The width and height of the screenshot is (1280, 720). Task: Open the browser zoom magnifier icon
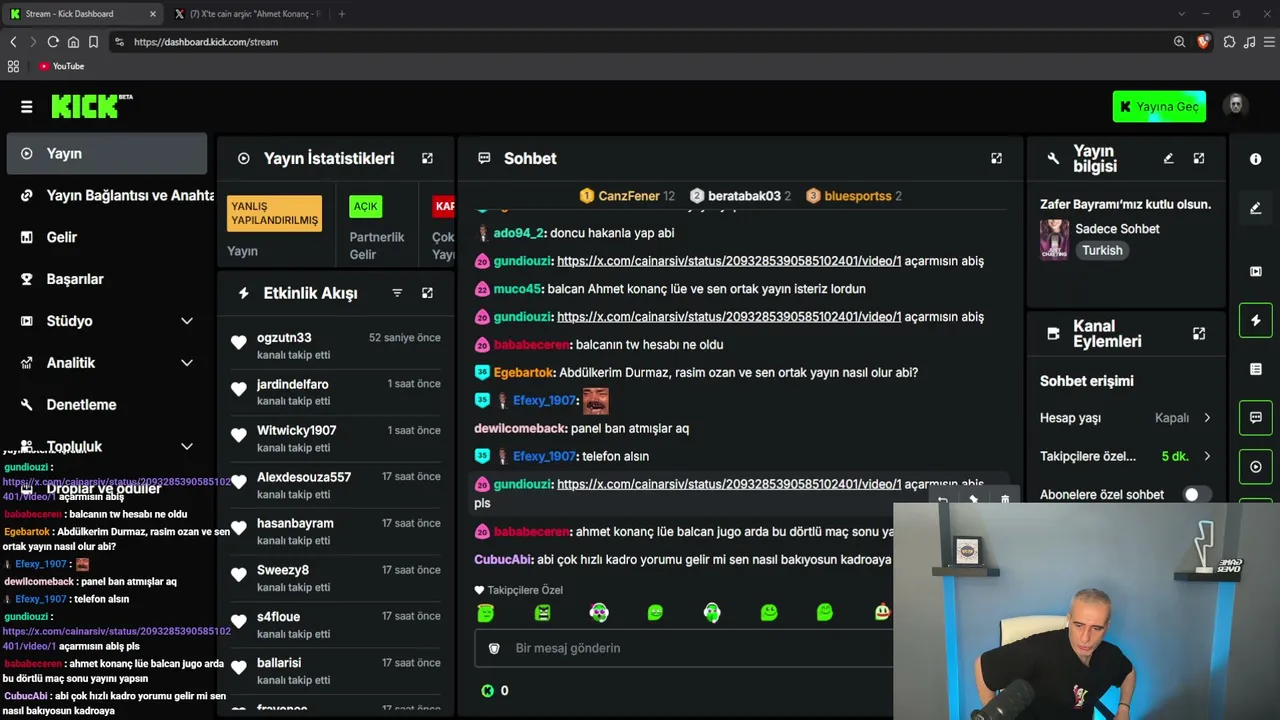pos(1179,42)
